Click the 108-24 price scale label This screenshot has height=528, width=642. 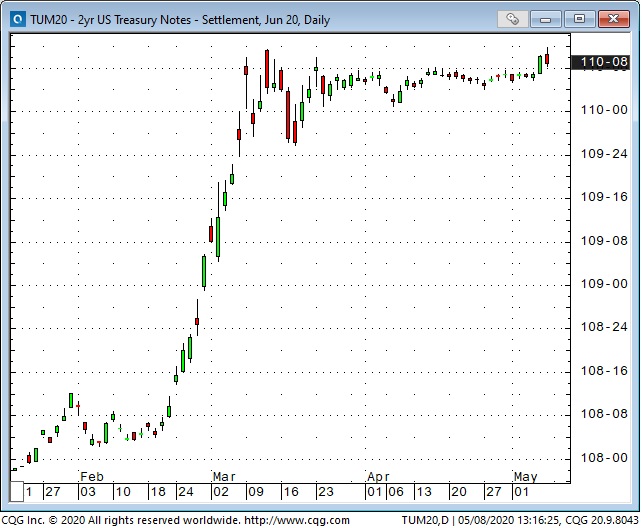coord(604,327)
